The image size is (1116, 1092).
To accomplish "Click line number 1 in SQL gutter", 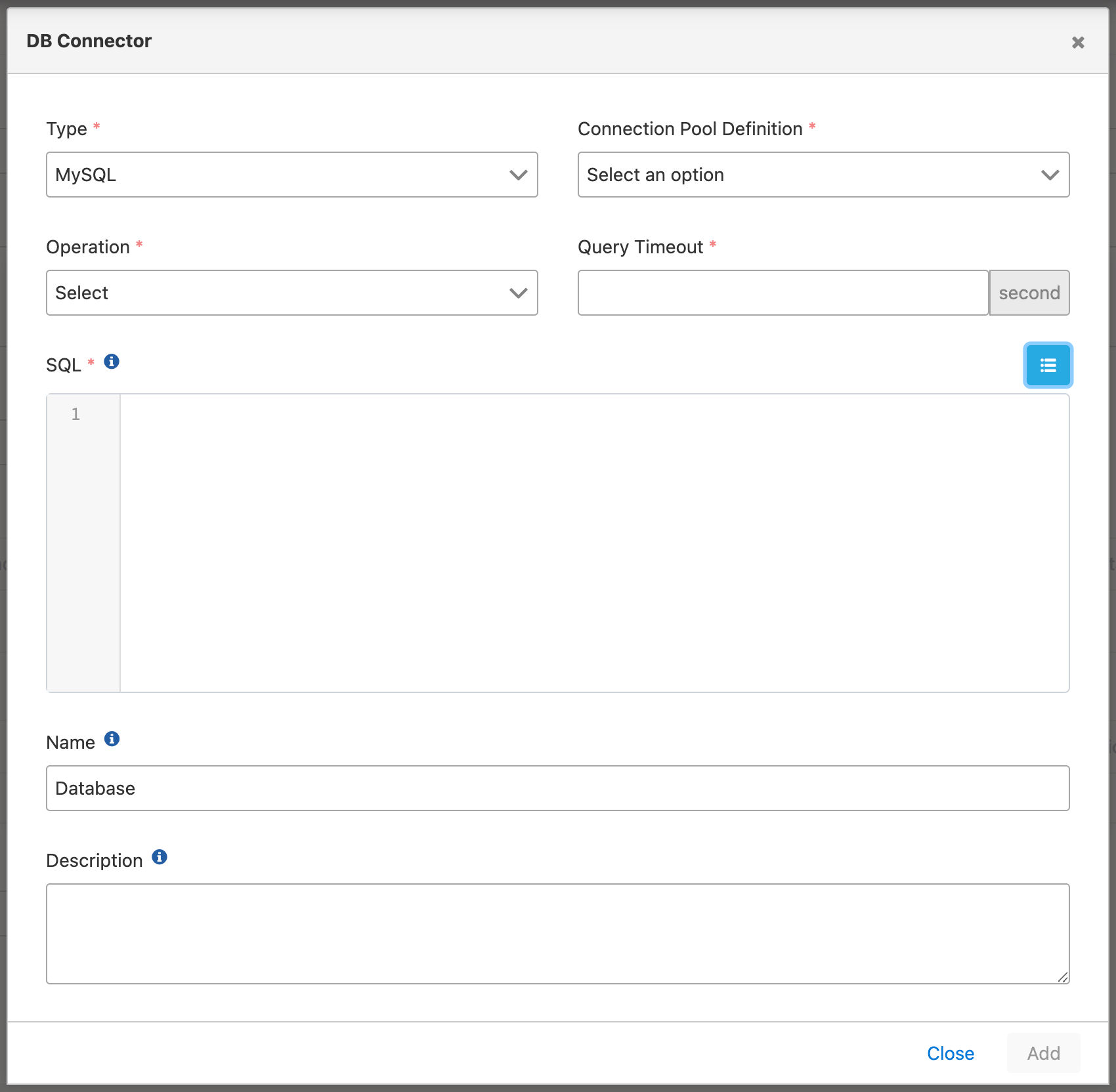I will [x=75, y=414].
